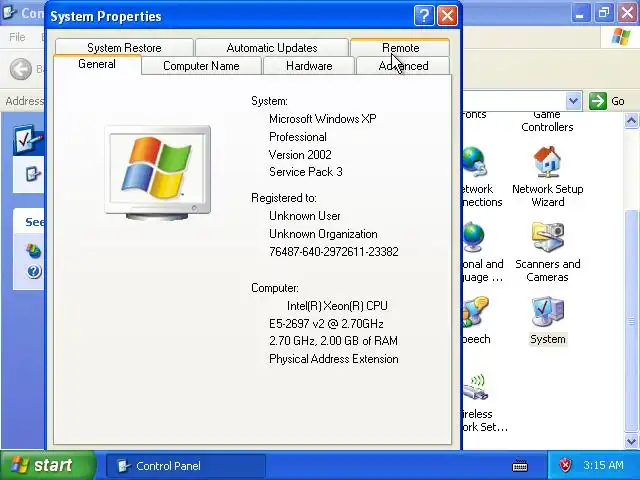Click the Windows flag logo in Control Panel
The image size is (640, 480).
(621, 37)
